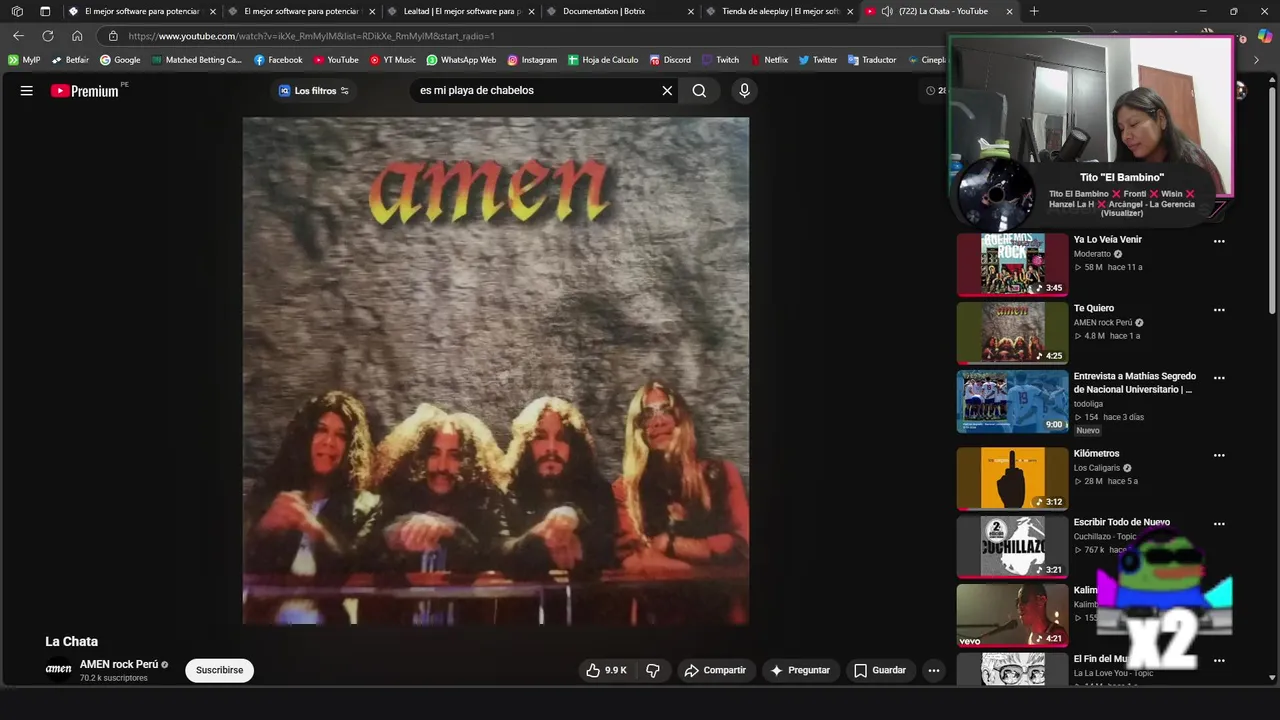This screenshot has height=720, width=1280.
Task: Mute La Chata tab via speaker icon
Action: click(x=887, y=11)
